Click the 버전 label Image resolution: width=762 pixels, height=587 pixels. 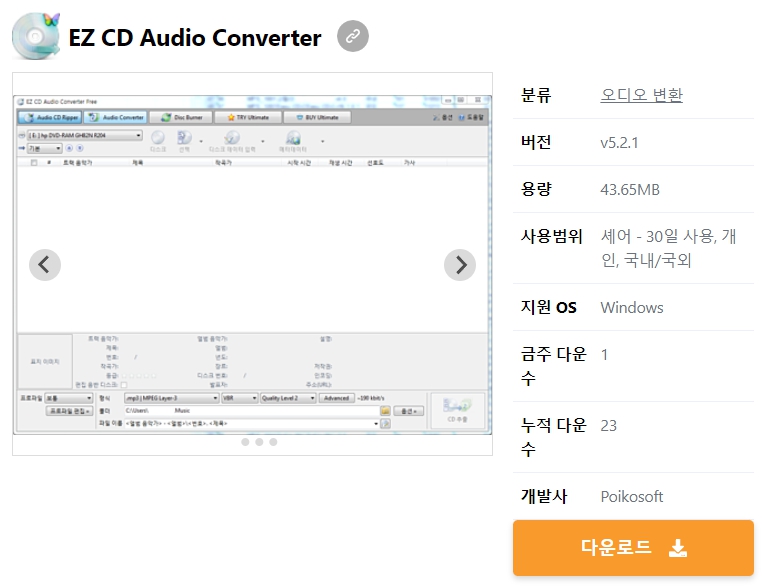[536, 142]
